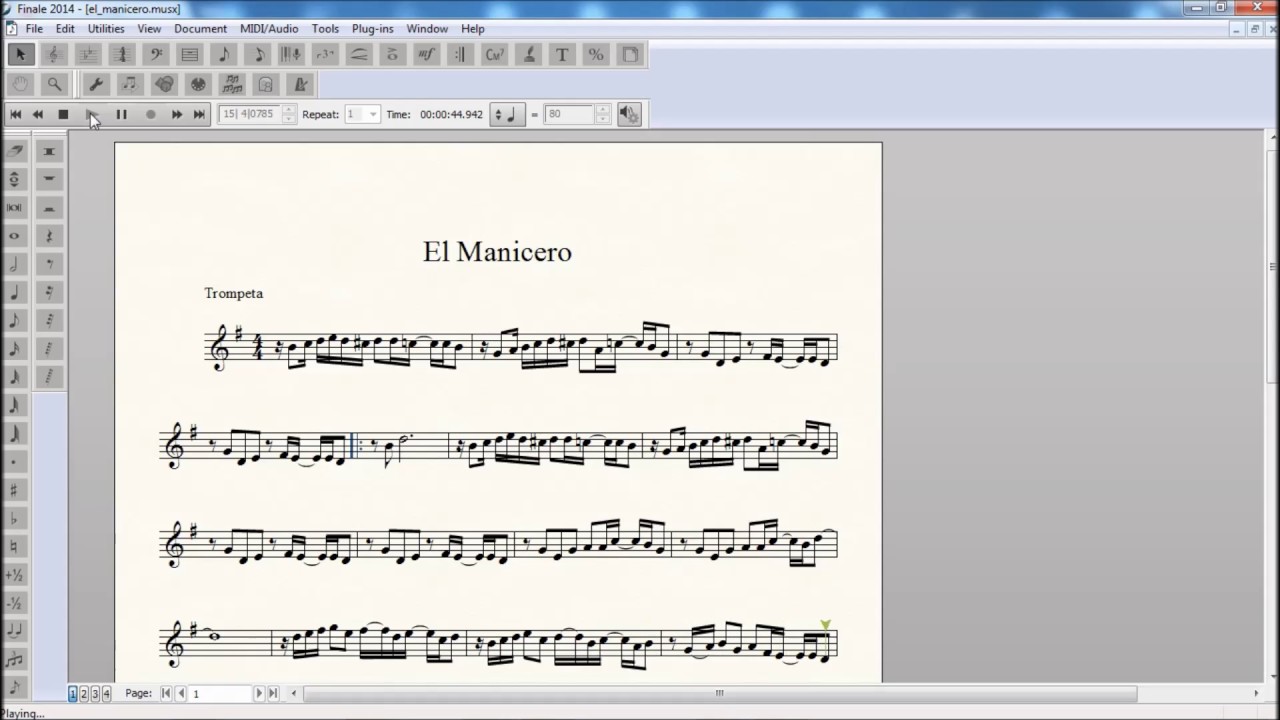Select the Lyrics tool

(528, 55)
